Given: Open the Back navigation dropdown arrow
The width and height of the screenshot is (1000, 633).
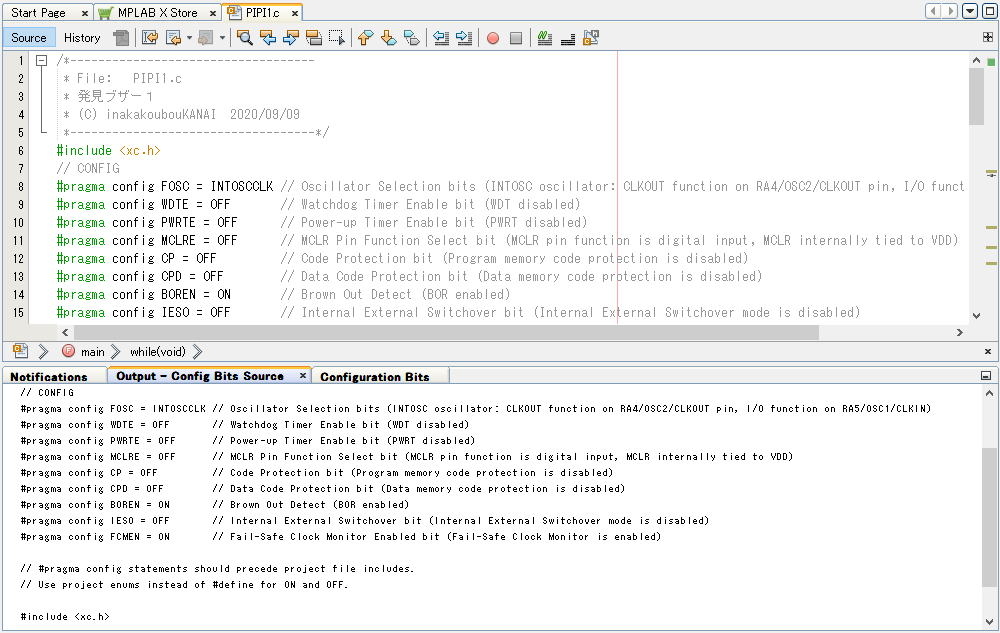Looking at the screenshot, I should point(189,38).
